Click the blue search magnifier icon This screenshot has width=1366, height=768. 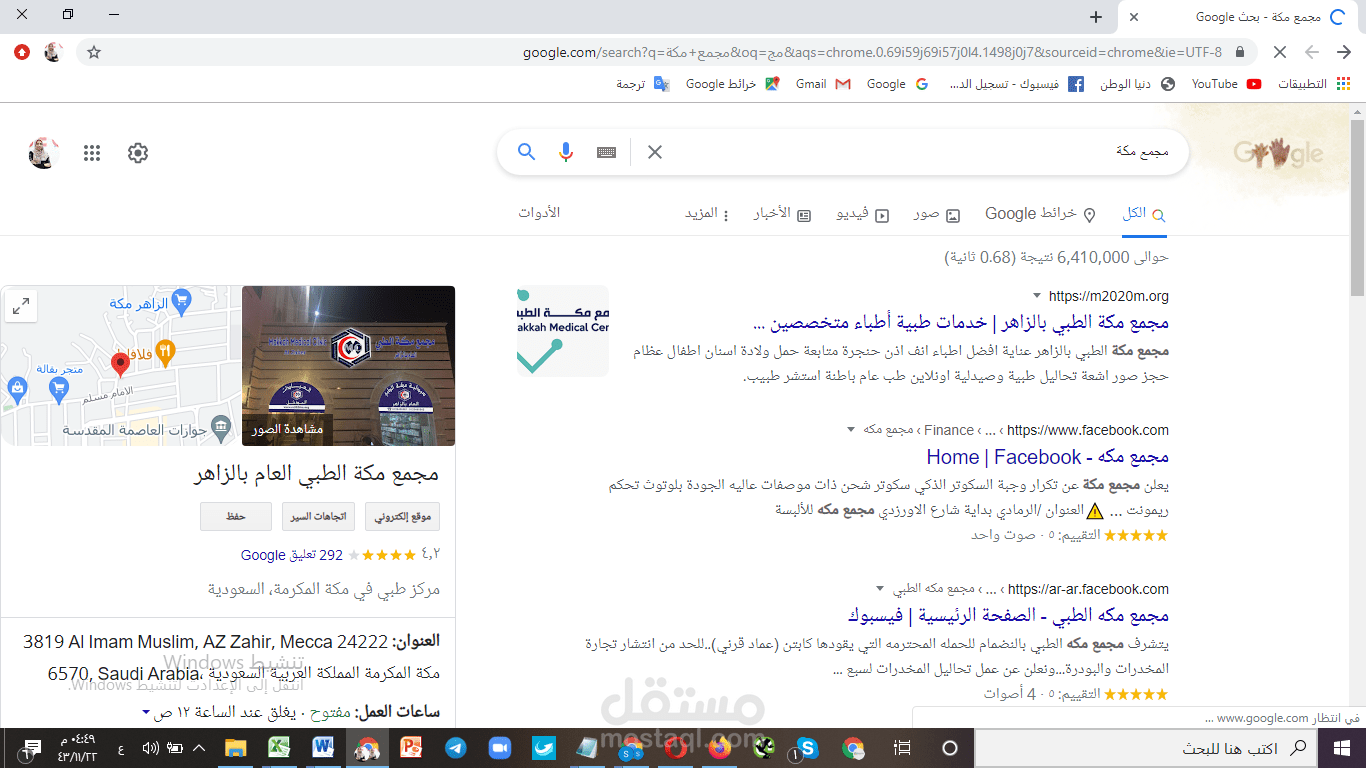click(526, 152)
